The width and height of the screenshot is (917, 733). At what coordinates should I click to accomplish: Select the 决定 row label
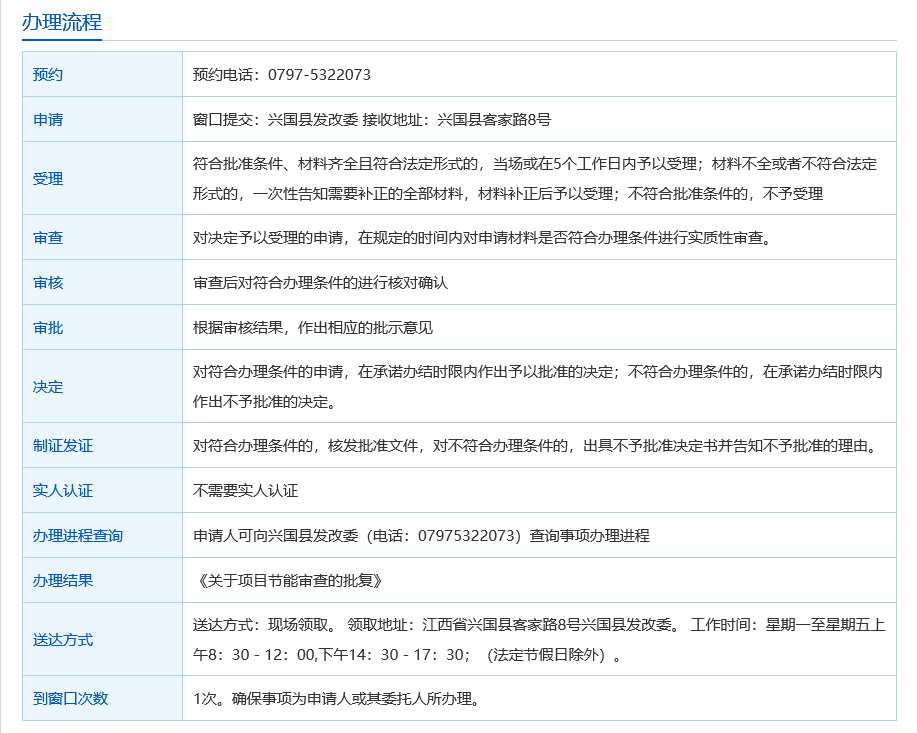coord(48,387)
